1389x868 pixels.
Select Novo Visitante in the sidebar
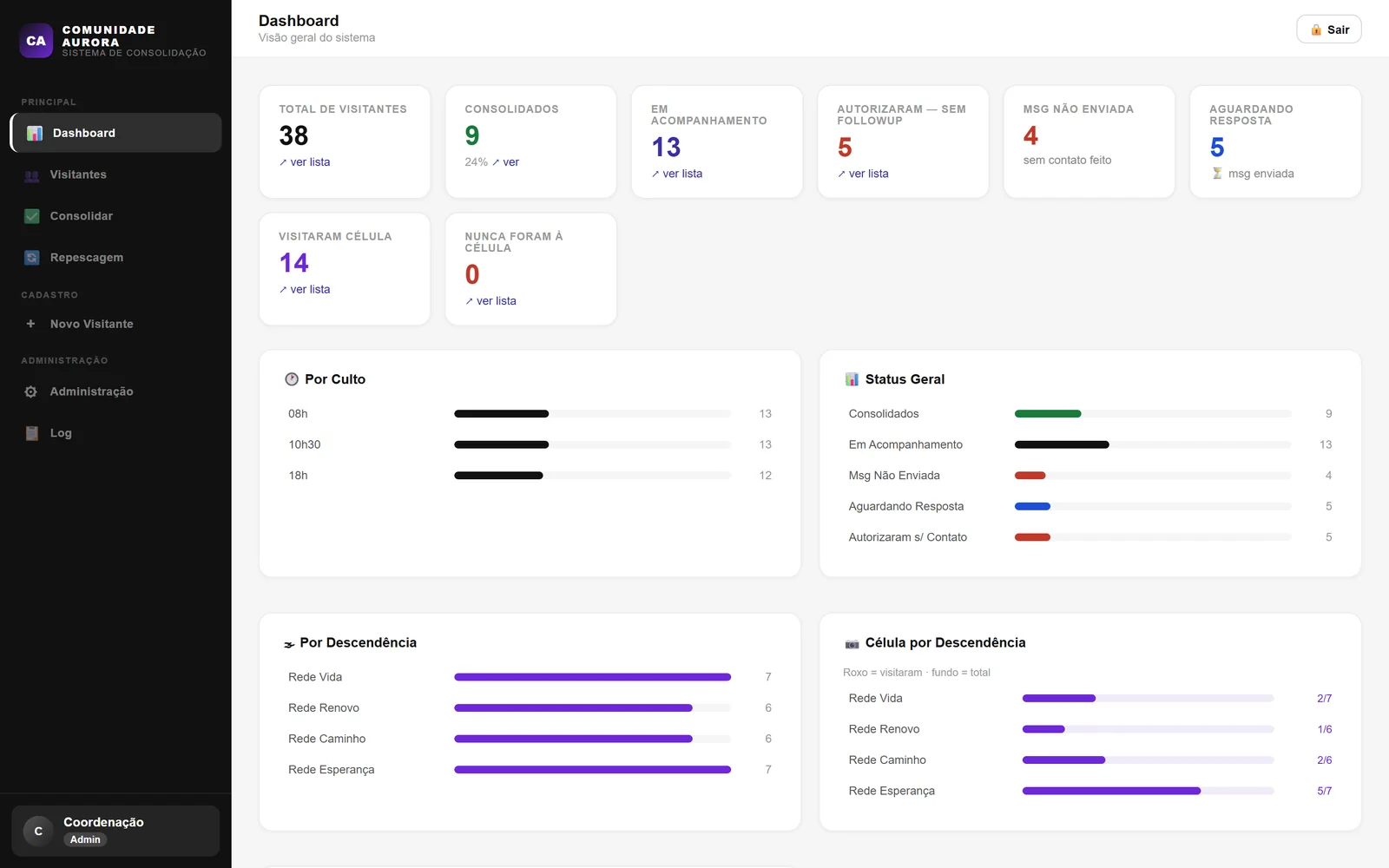click(x=115, y=324)
